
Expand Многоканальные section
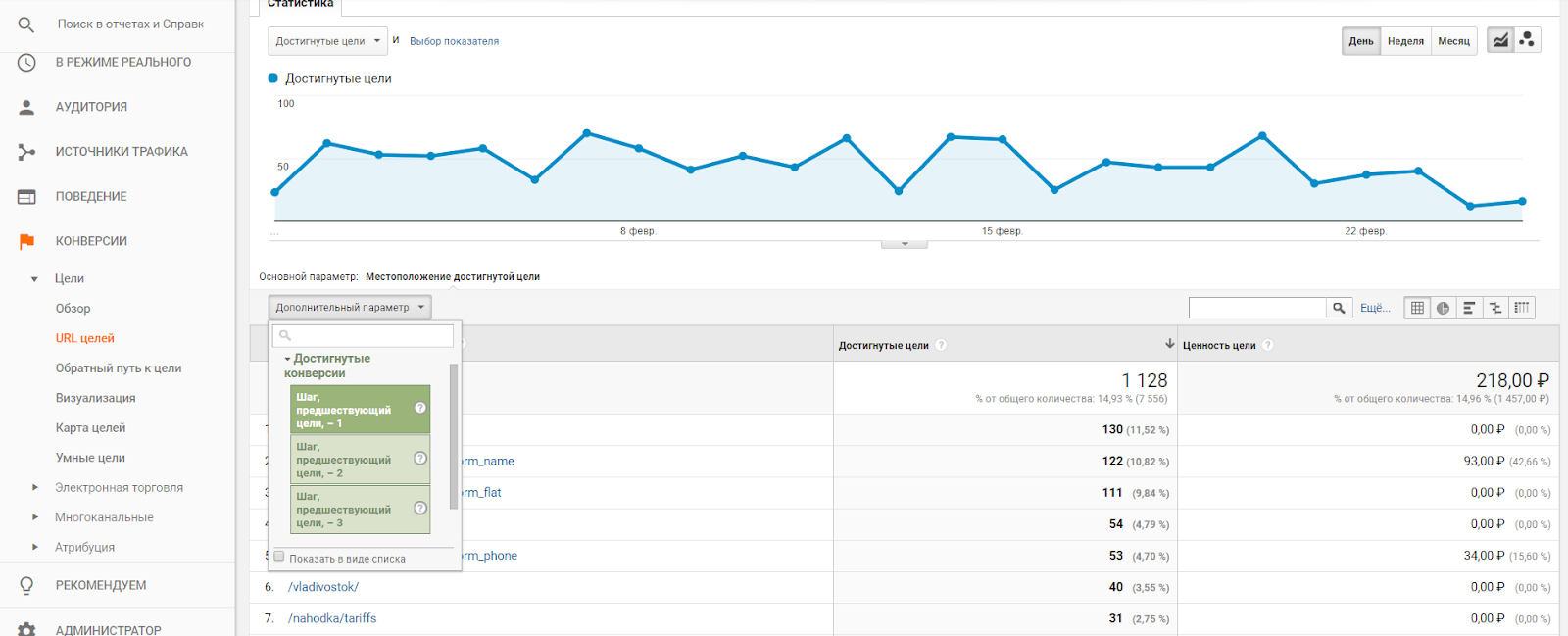(x=35, y=517)
